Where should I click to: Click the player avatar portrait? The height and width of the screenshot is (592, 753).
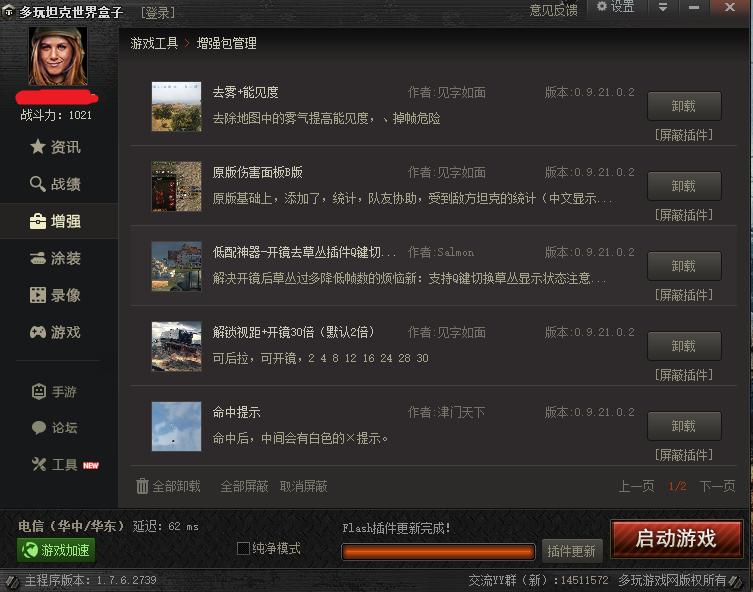pyautogui.click(x=58, y=56)
